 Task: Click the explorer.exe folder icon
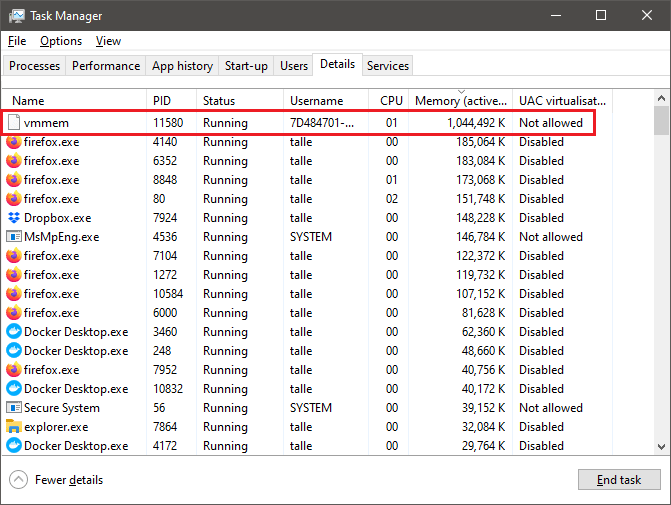14,426
